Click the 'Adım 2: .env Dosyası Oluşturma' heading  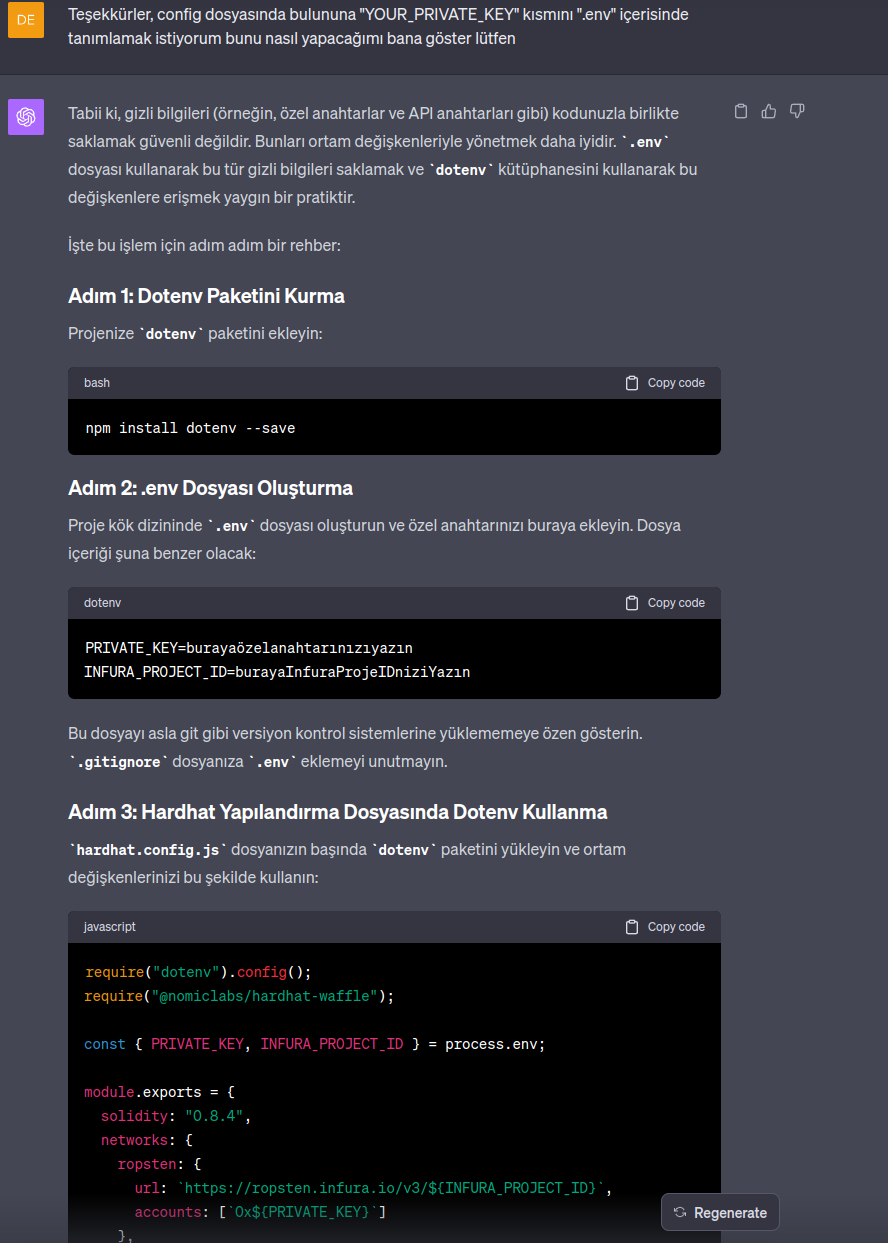pyautogui.click(x=210, y=488)
